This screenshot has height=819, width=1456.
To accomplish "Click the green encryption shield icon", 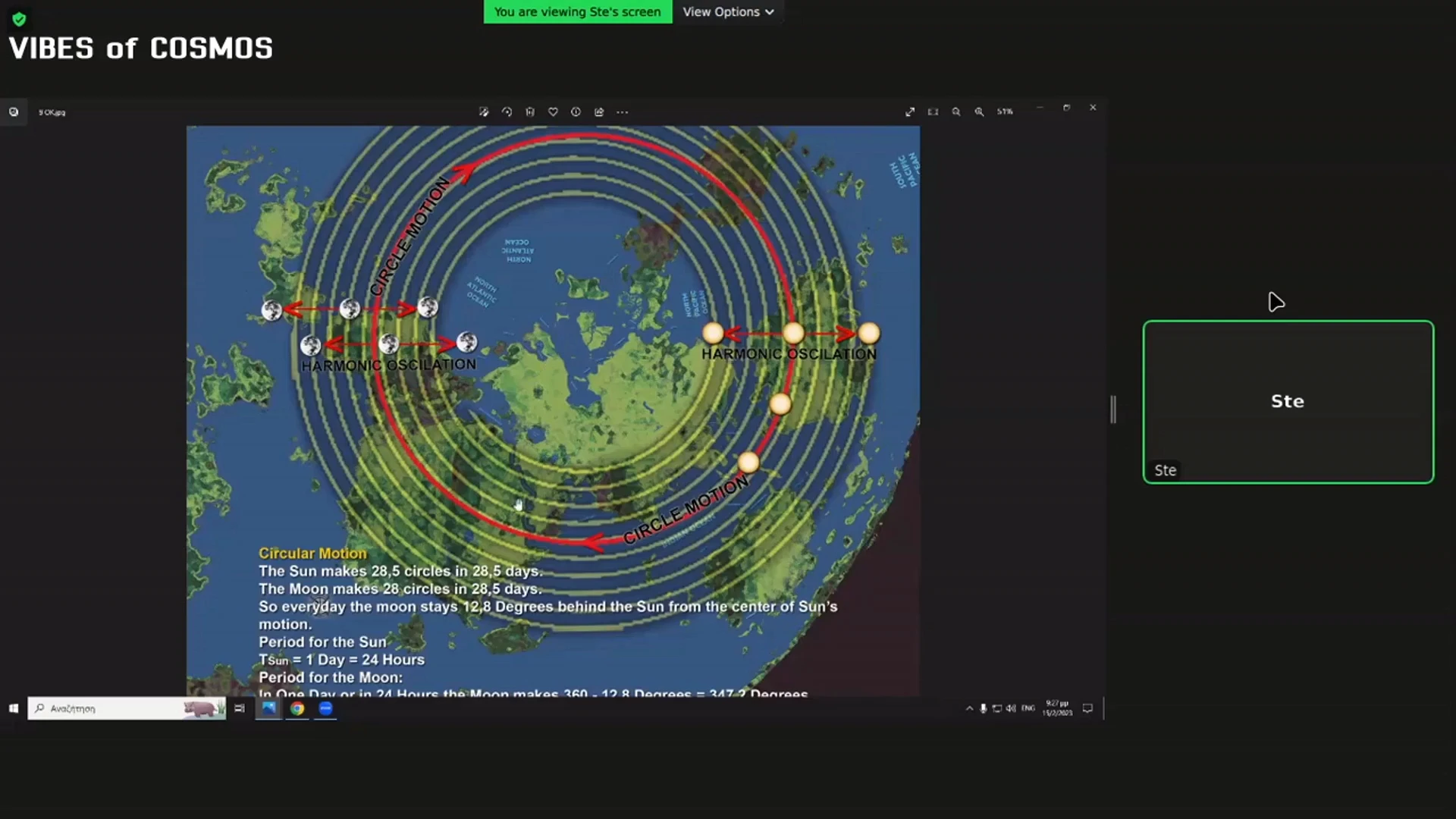I will coord(19,19).
